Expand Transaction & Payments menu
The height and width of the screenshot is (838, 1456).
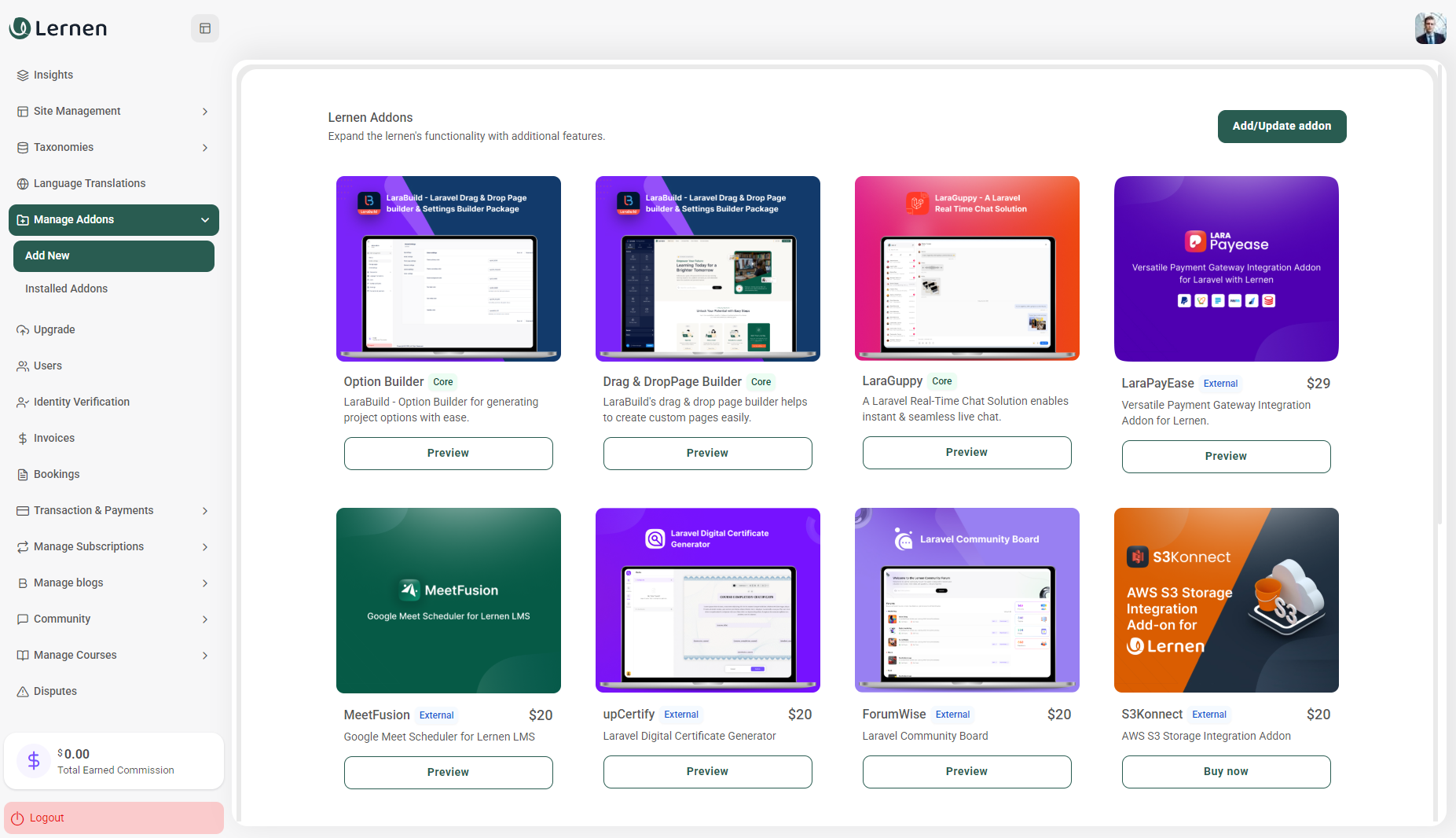[x=204, y=511]
